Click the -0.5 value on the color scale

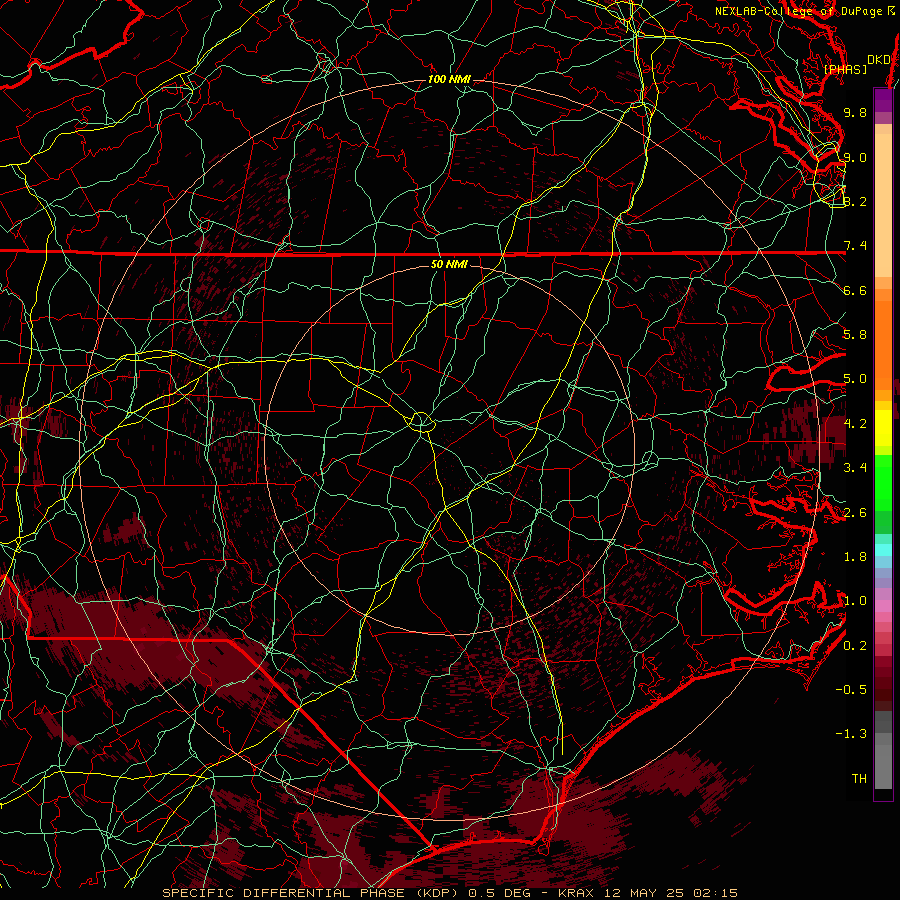[x=851, y=690]
